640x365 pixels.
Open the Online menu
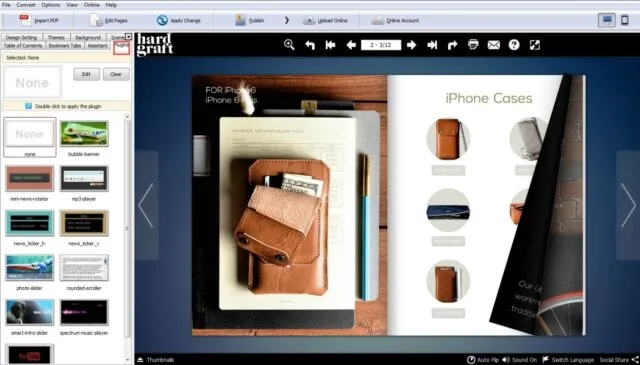(91, 5)
